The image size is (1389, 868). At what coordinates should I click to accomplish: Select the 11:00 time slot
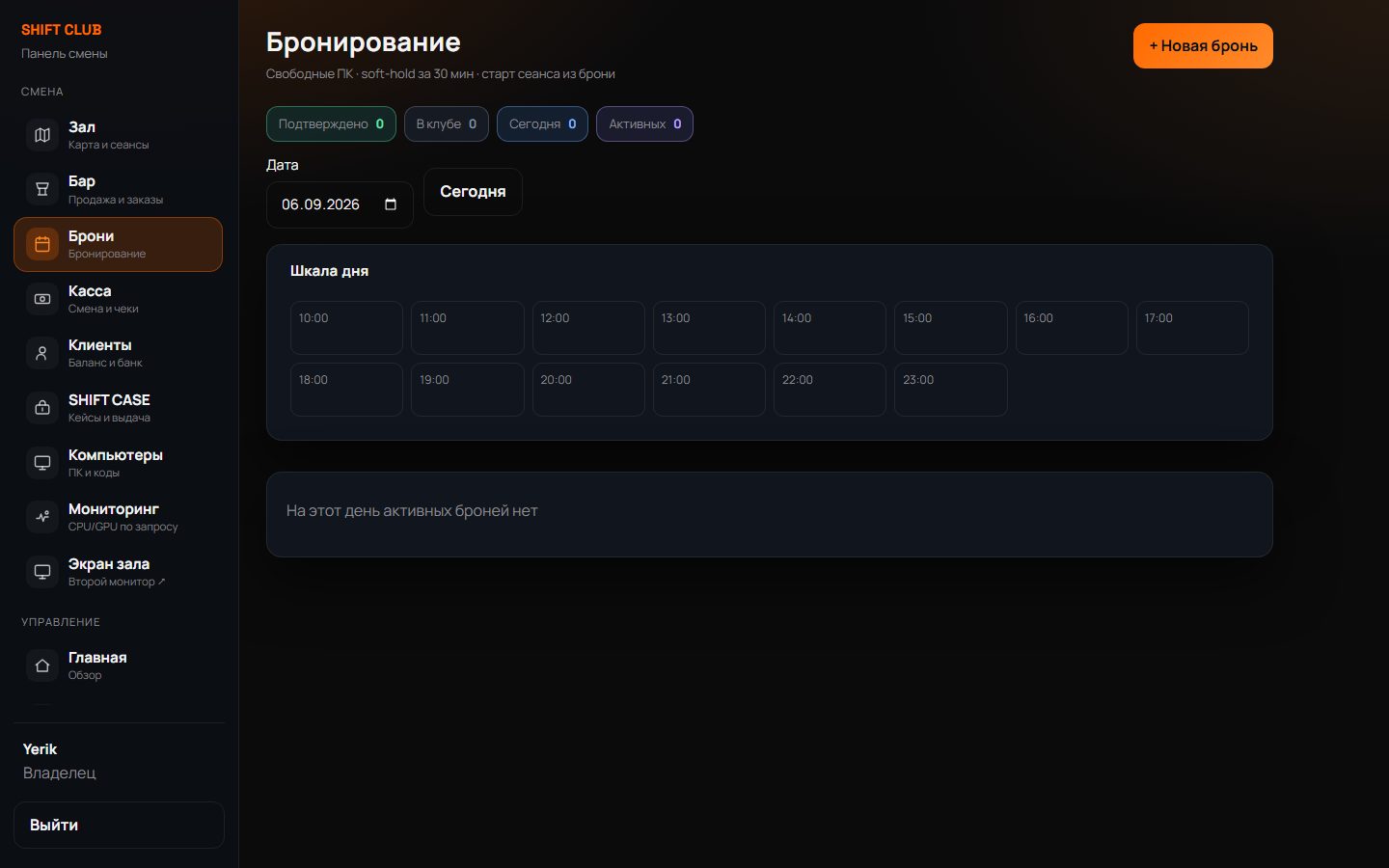468,328
